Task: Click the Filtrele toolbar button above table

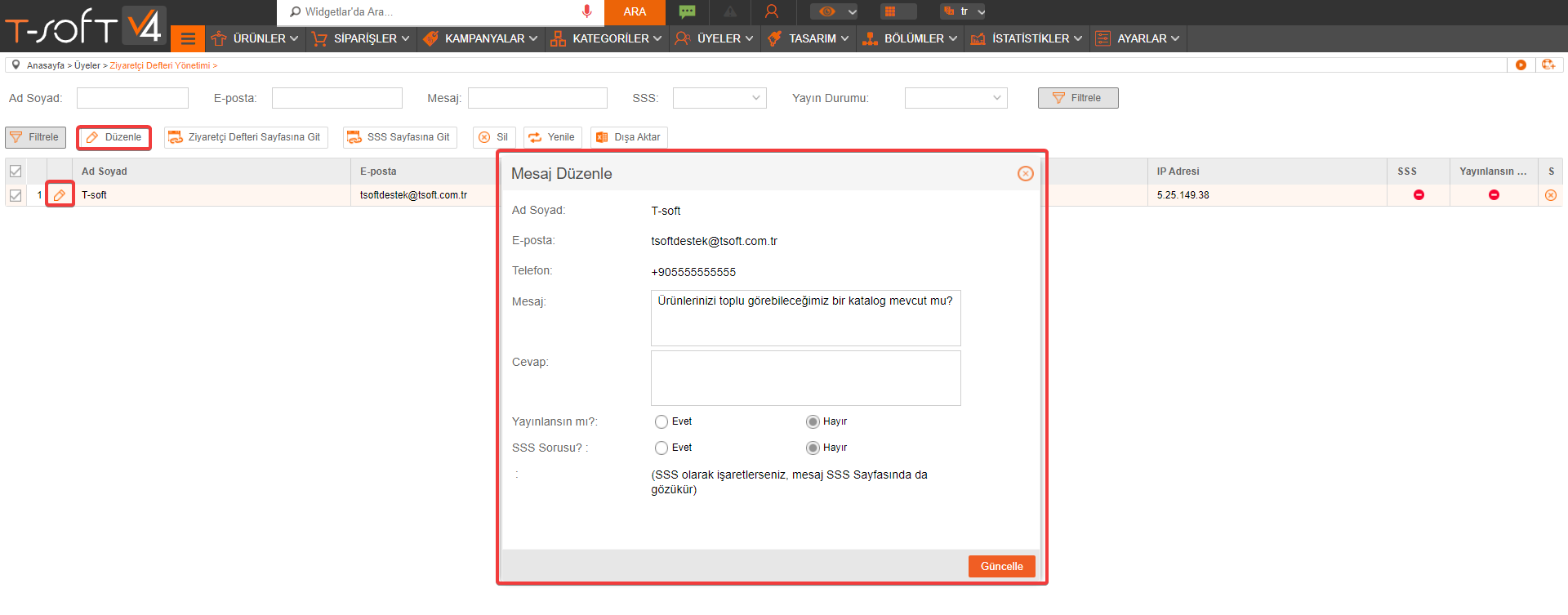Action: pos(35,137)
